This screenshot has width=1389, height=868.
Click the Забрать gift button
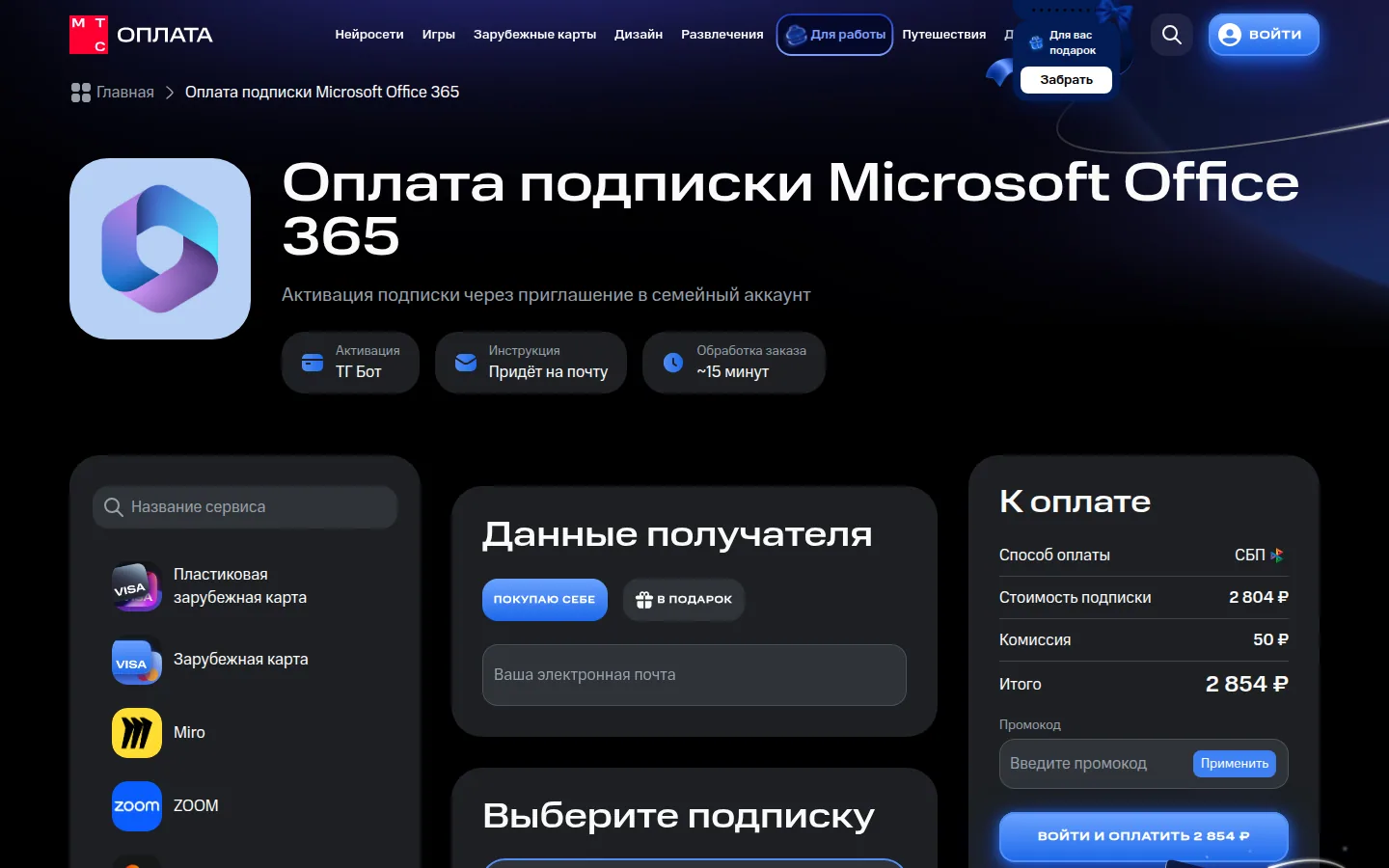point(1067,80)
